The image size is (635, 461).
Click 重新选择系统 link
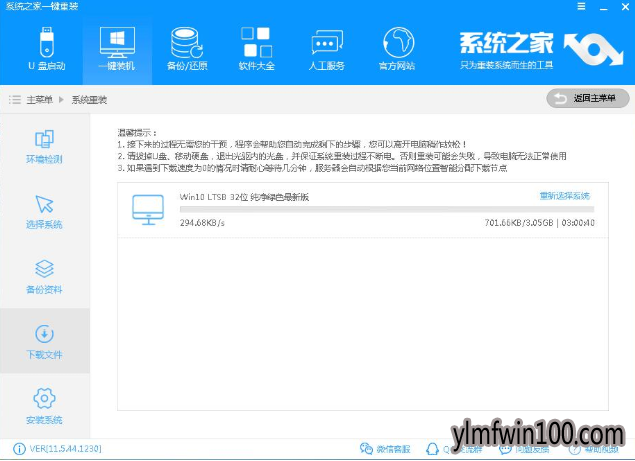tap(565, 196)
